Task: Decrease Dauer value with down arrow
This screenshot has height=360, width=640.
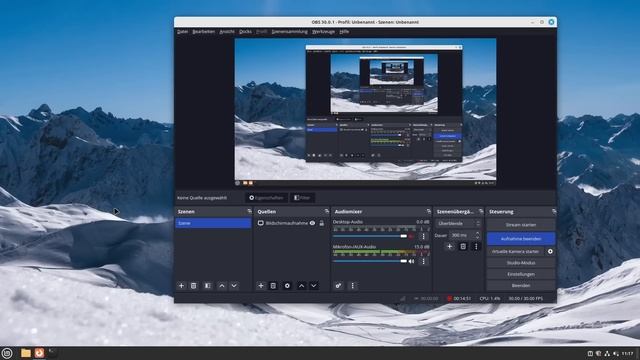Action: (477, 238)
